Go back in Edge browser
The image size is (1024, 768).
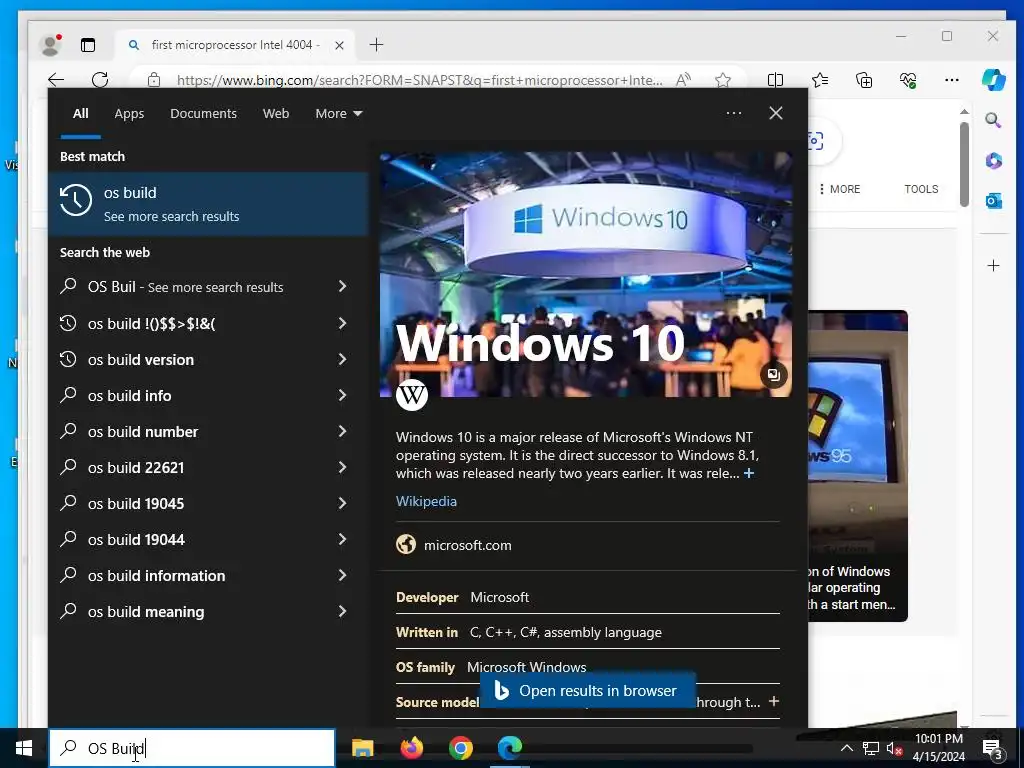[56, 80]
